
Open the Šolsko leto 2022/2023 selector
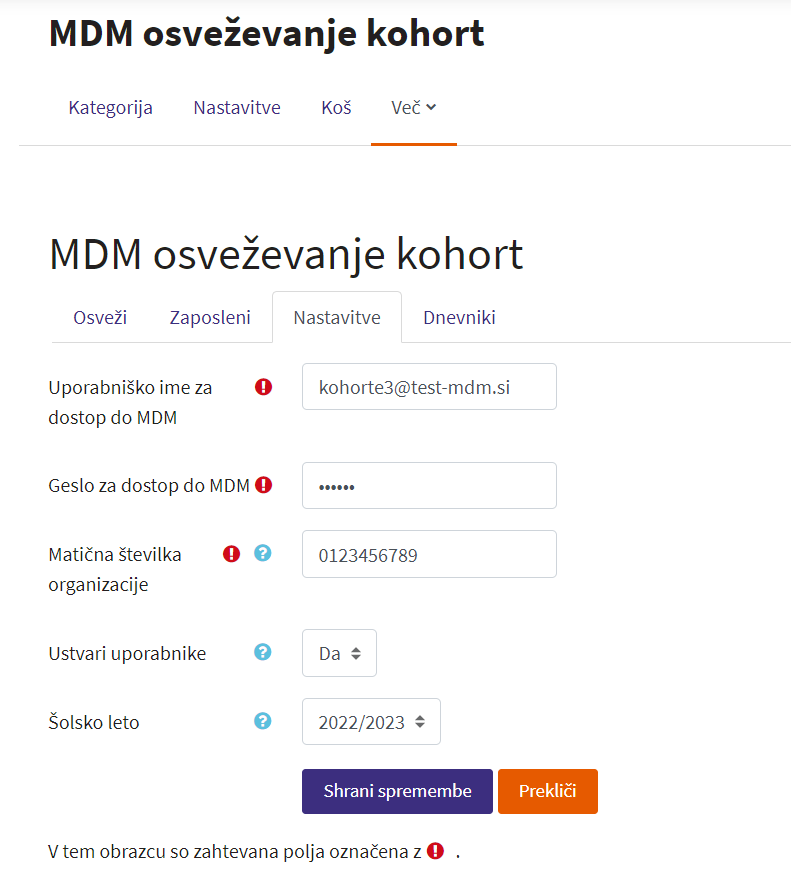click(x=371, y=721)
